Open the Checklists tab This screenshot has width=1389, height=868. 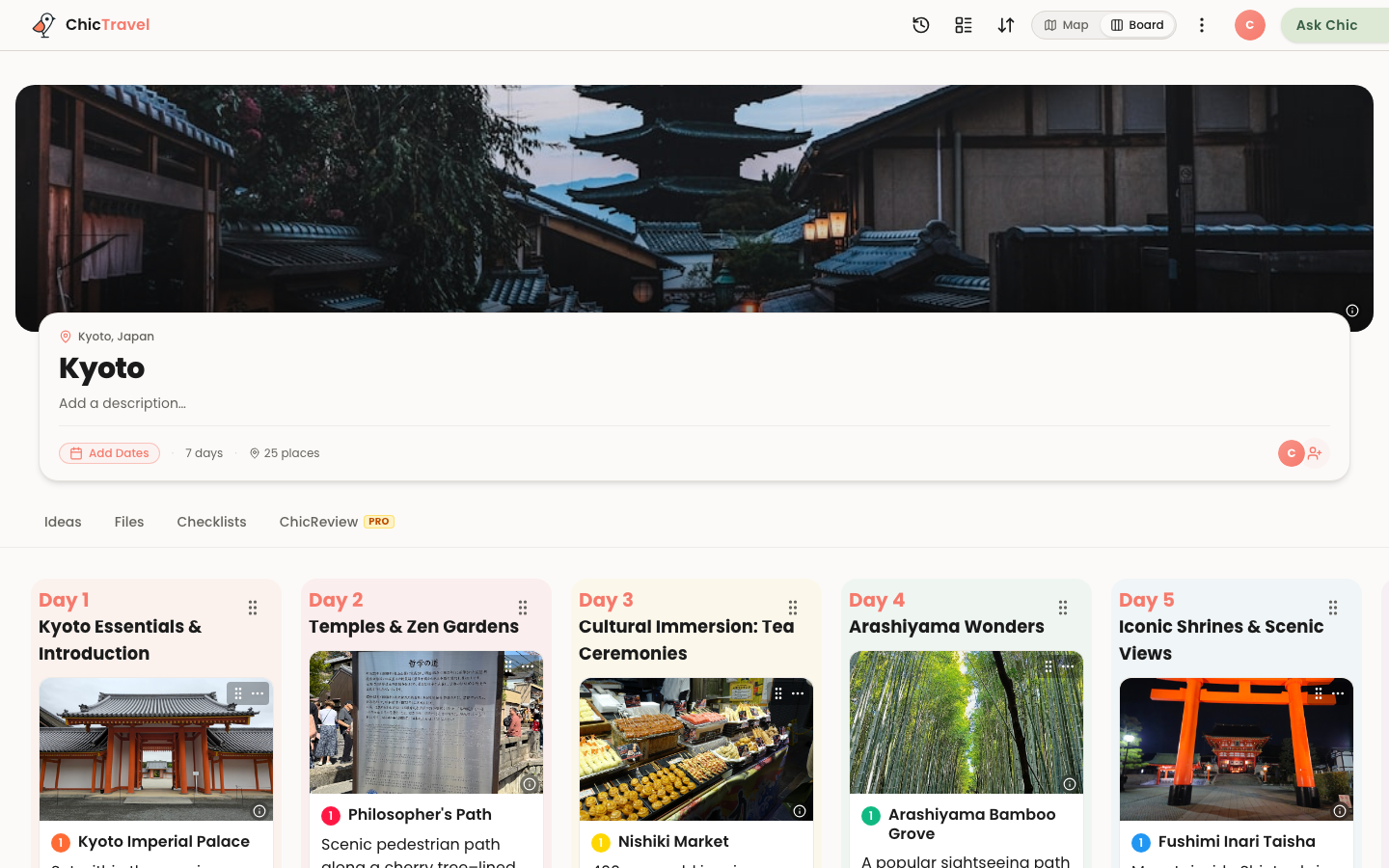[211, 522]
